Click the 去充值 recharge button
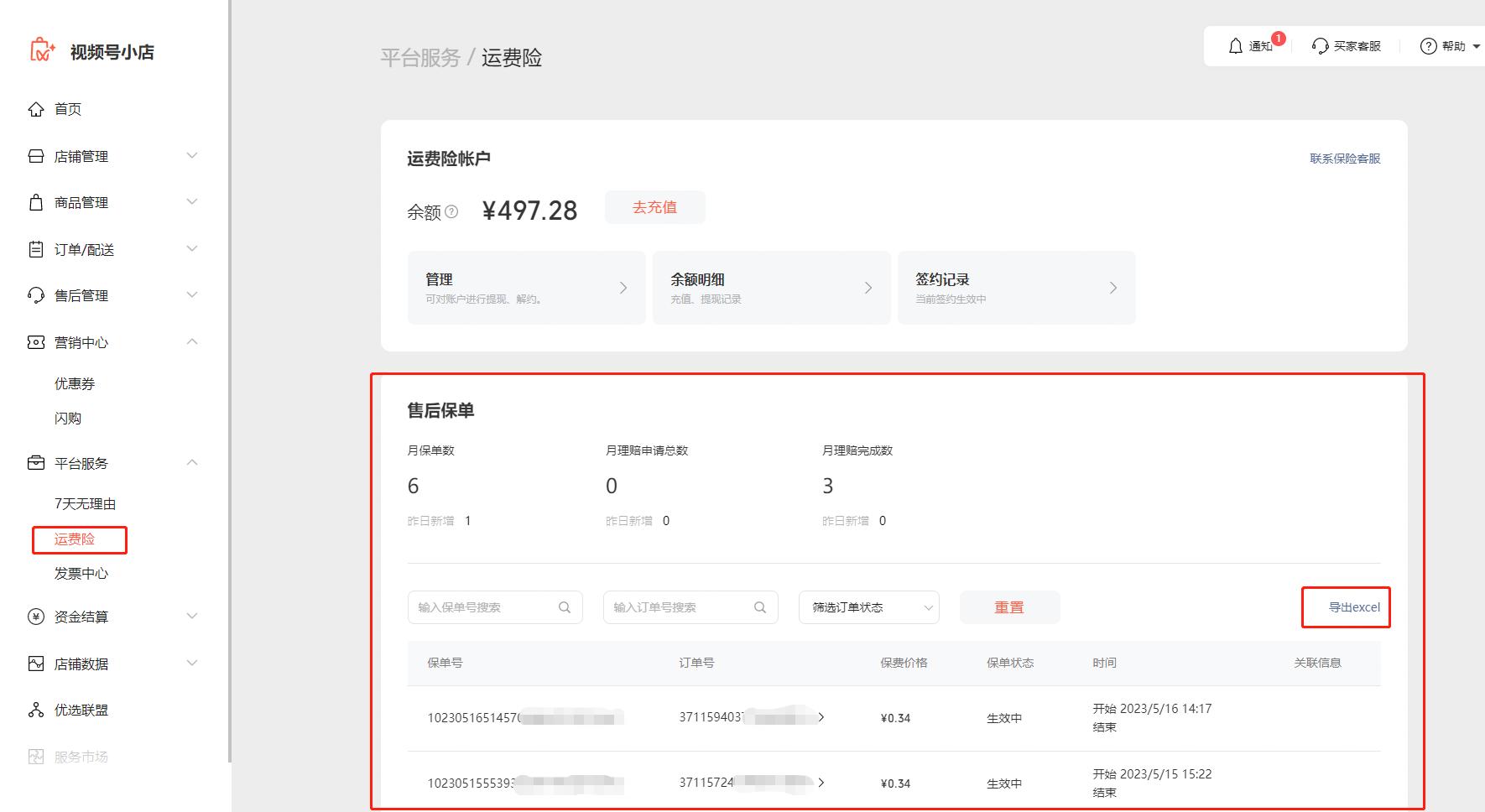1485x812 pixels. pos(655,207)
